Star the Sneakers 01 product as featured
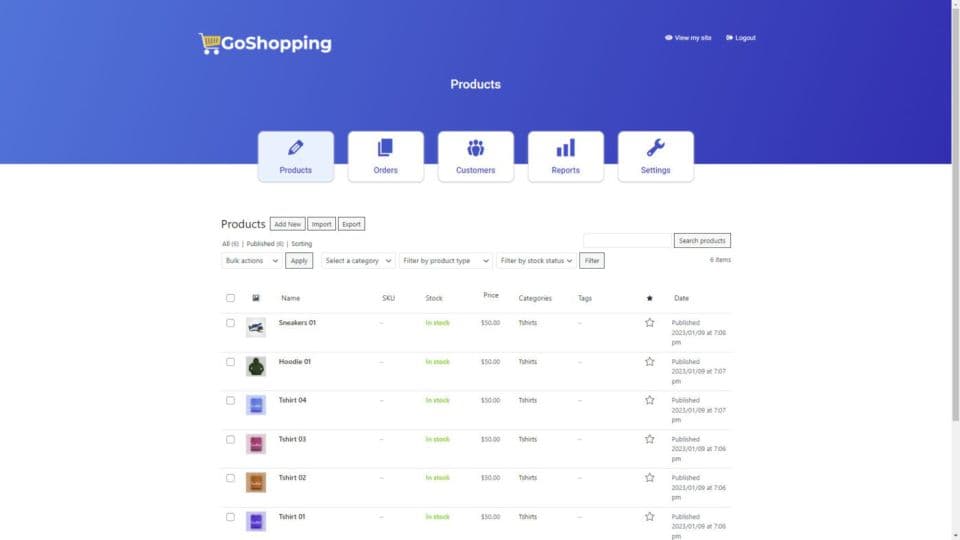Screen dimensions: 960x540 click(x=650, y=323)
